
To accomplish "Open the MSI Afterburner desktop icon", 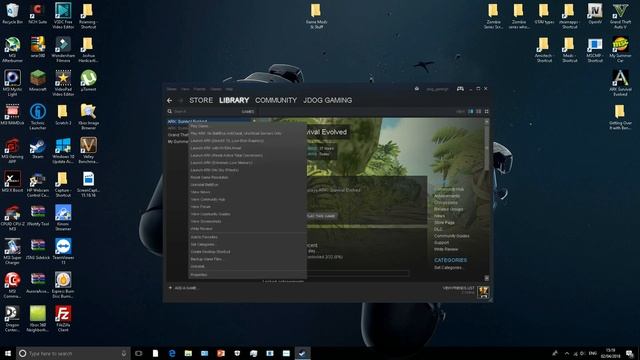I will click(x=12, y=50).
